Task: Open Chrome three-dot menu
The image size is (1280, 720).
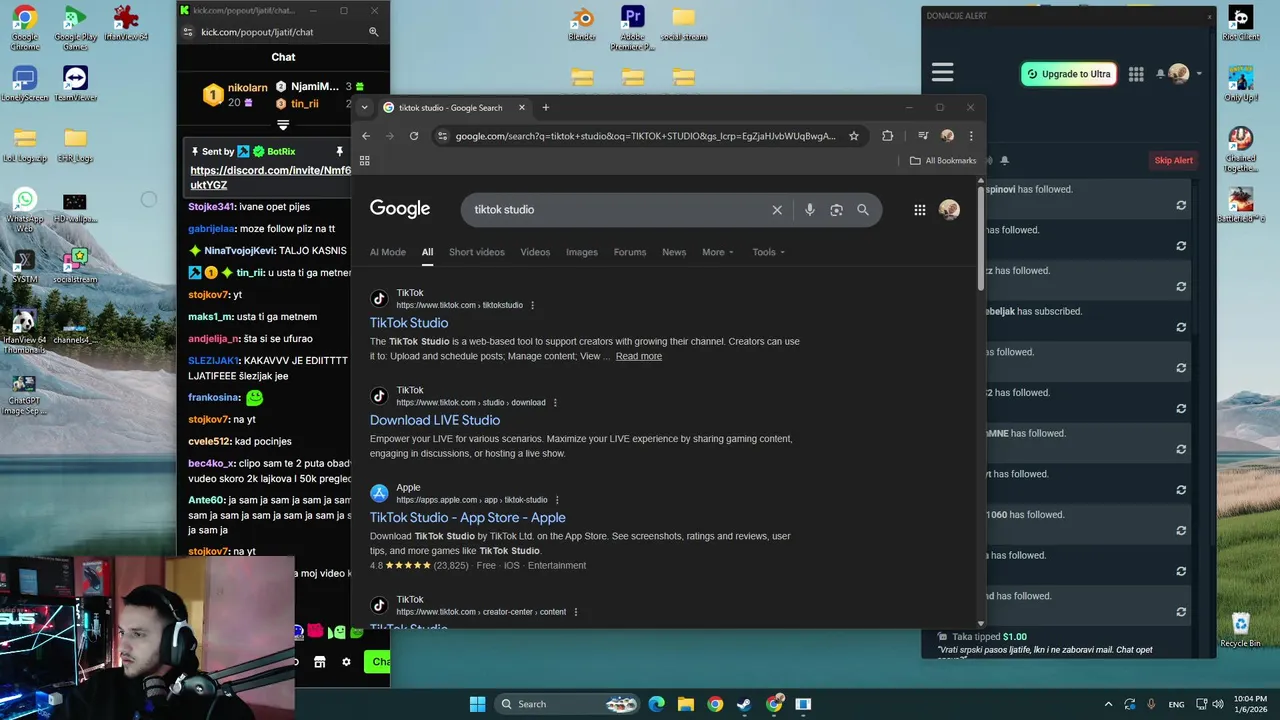Action: coord(970,136)
